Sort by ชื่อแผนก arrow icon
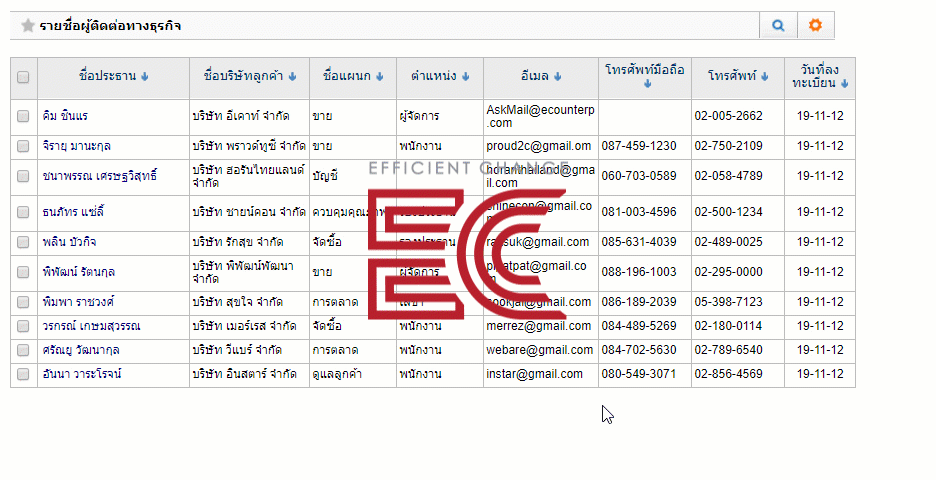 tap(380, 76)
